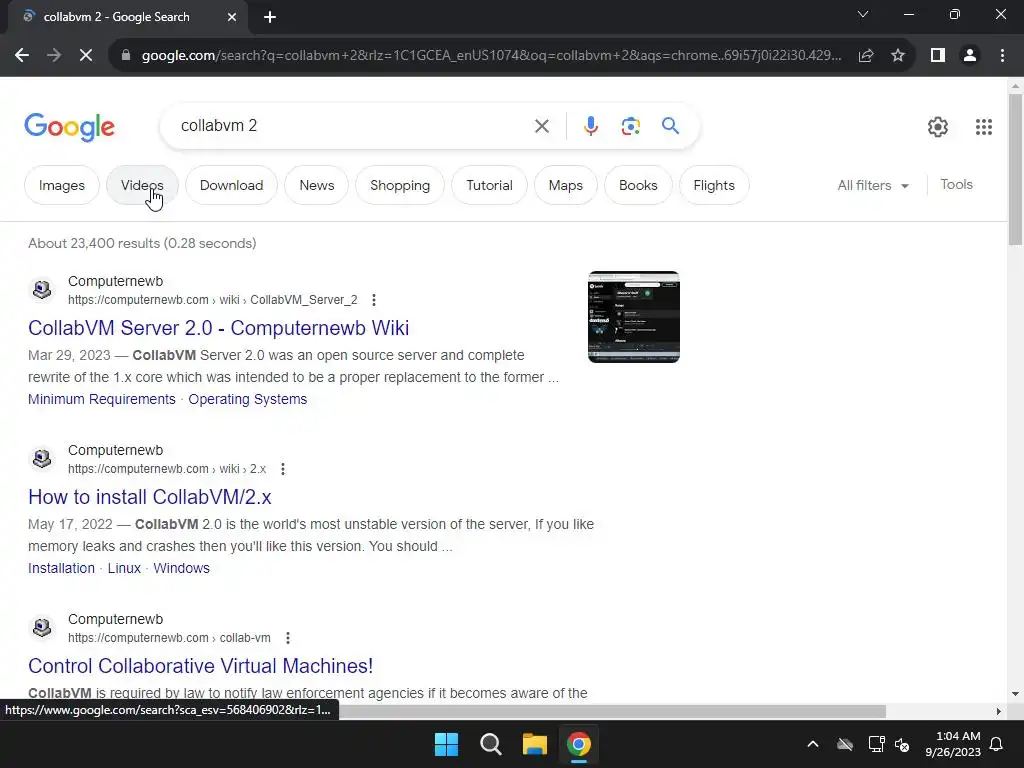Open the Google apps grid

point(984,127)
